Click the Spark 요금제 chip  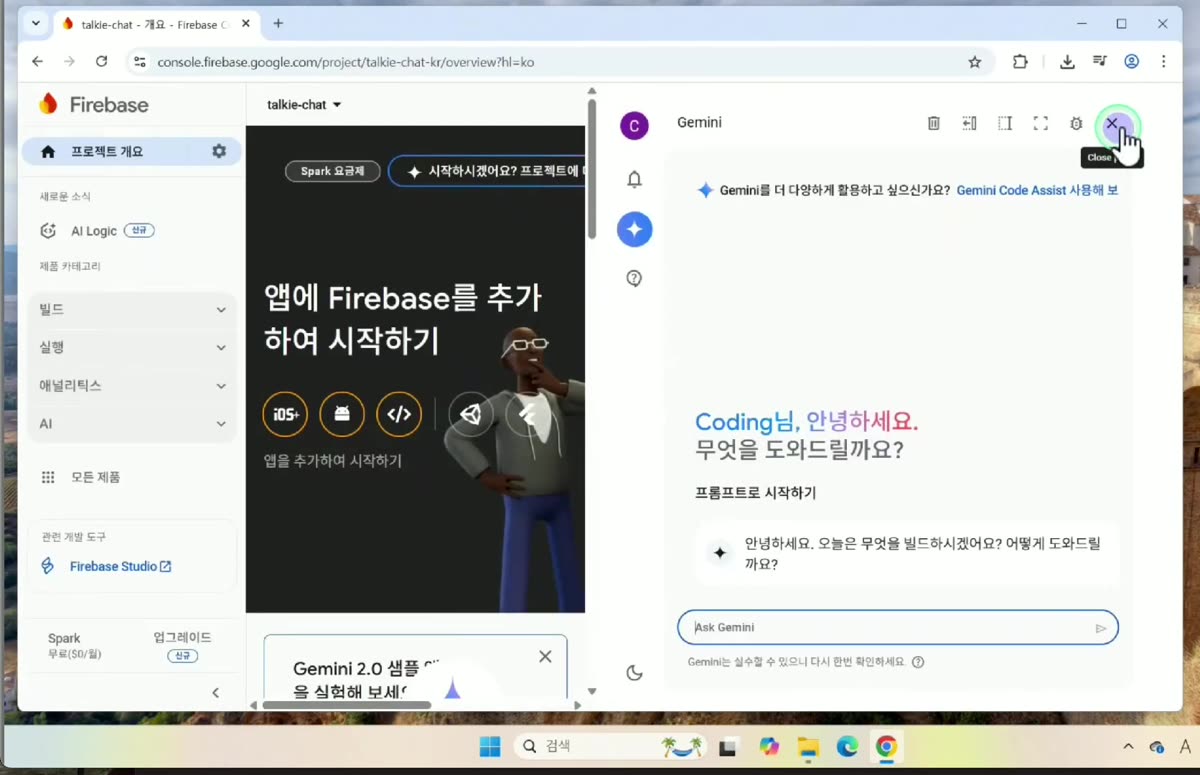pos(332,171)
